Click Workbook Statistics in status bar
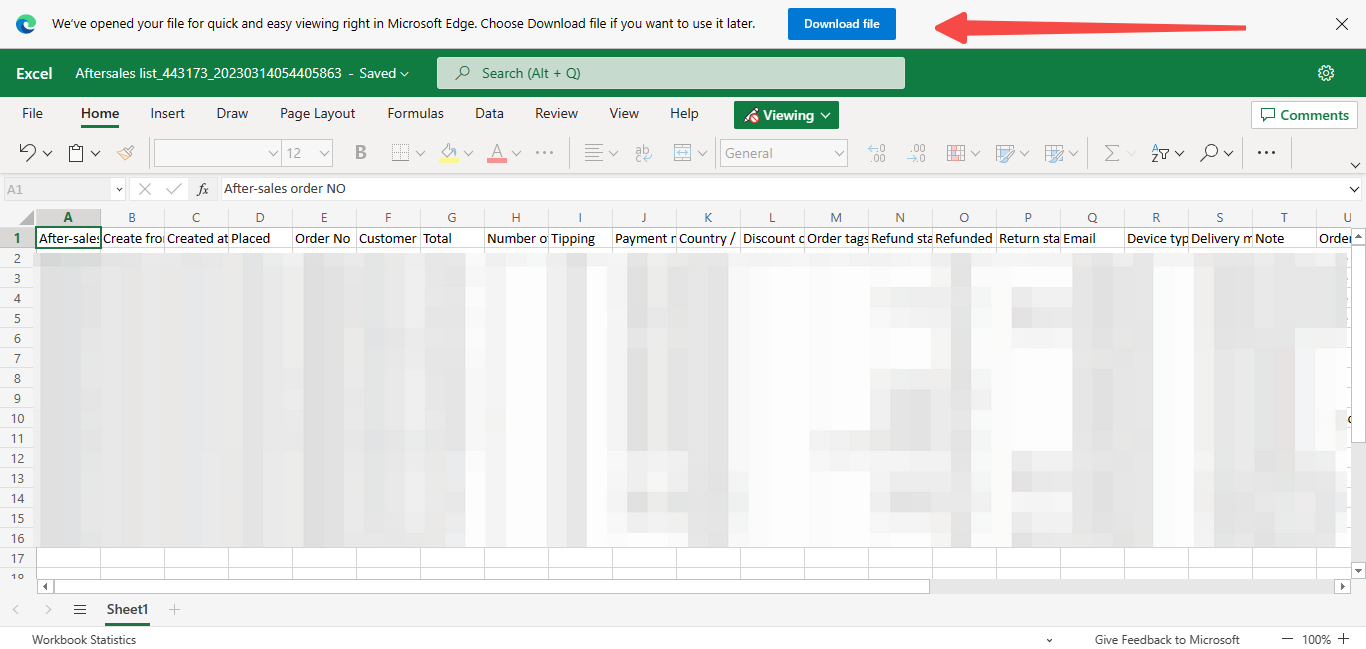Viewport: 1366px width, 649px height. coord(84,639)
